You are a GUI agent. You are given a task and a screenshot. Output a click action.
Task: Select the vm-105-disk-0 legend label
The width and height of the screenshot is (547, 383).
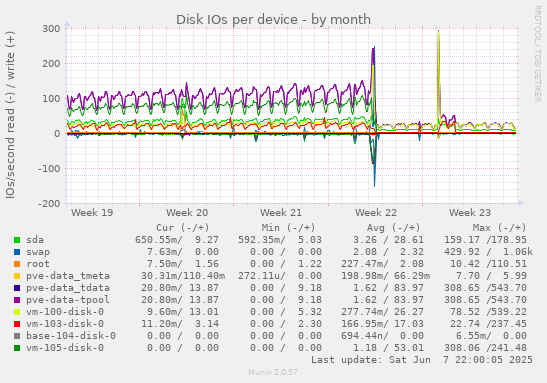pos(65,348)
